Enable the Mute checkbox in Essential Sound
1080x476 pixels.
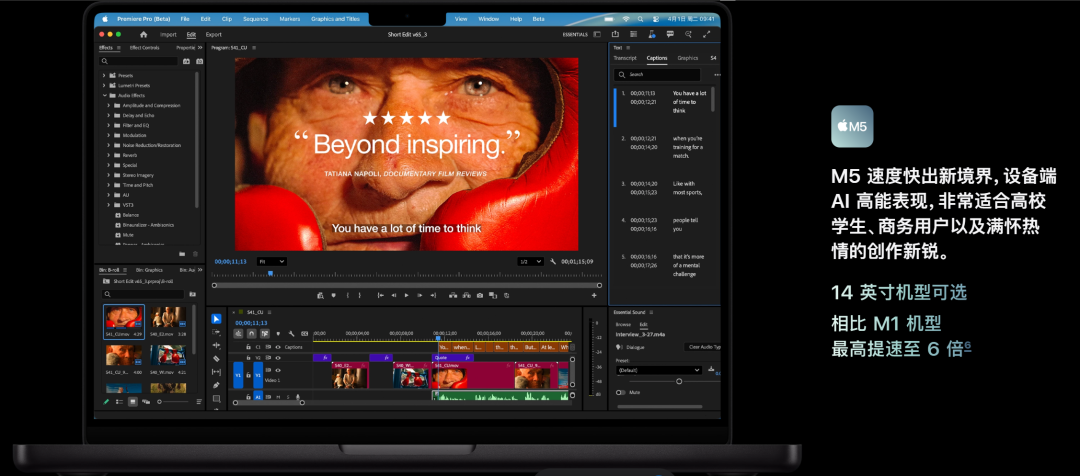(x=620, y=393)
